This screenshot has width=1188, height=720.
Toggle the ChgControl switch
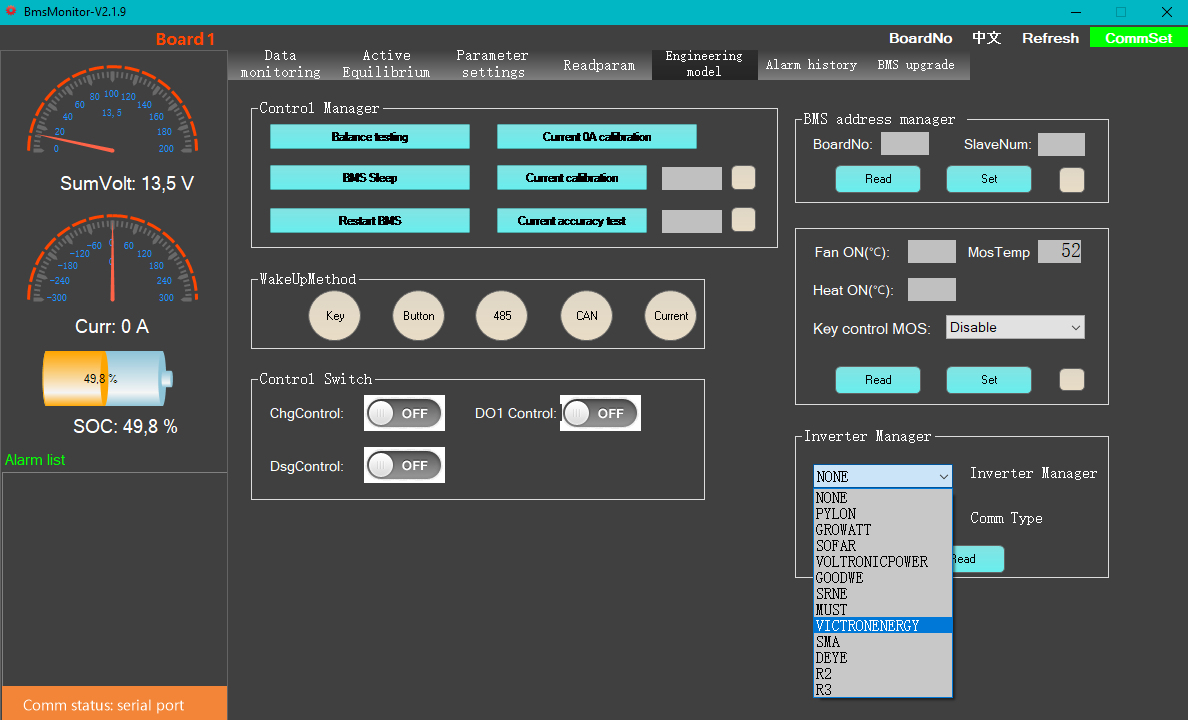[x=404, y=413]
